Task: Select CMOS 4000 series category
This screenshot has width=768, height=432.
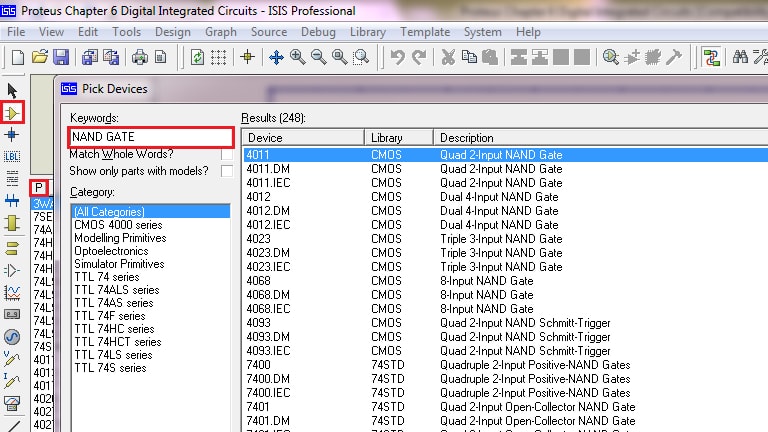Action: (x=118, y=225)
